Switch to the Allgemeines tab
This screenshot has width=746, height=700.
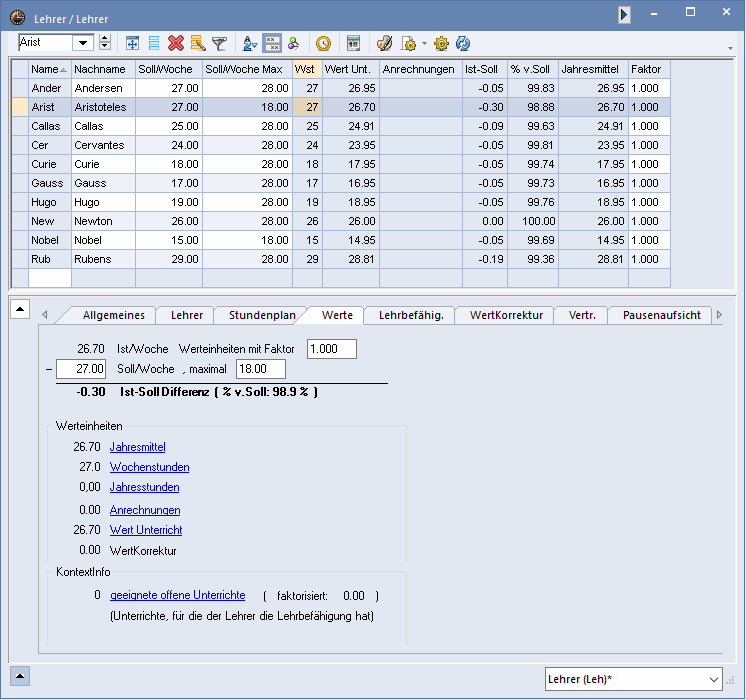pyautogui.click(x=113, y=315)
